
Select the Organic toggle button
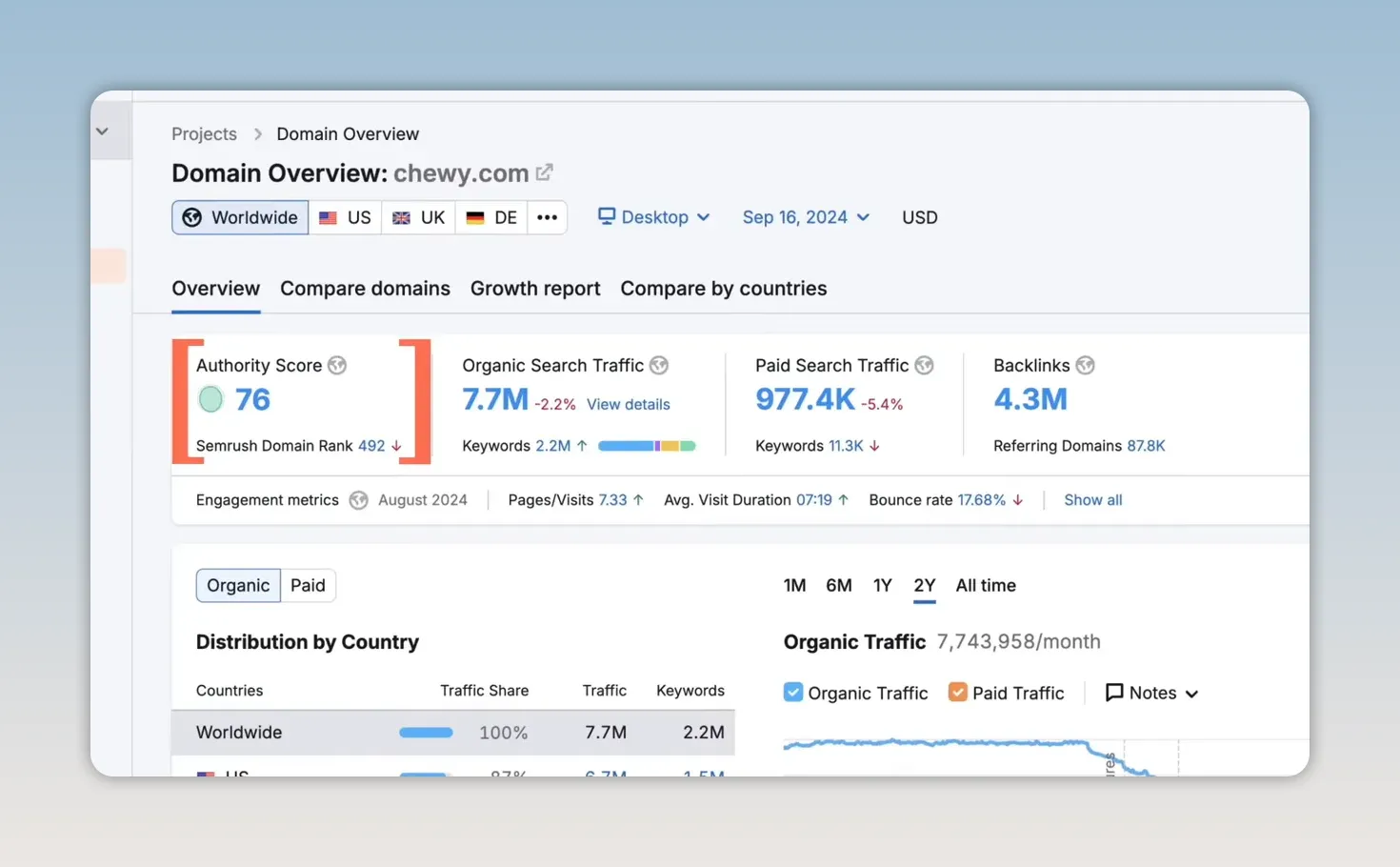(238, 585)
